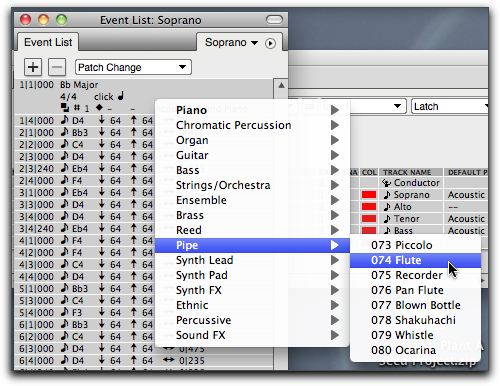Open the Latch mode dropdown

click(x=450, y=106)
